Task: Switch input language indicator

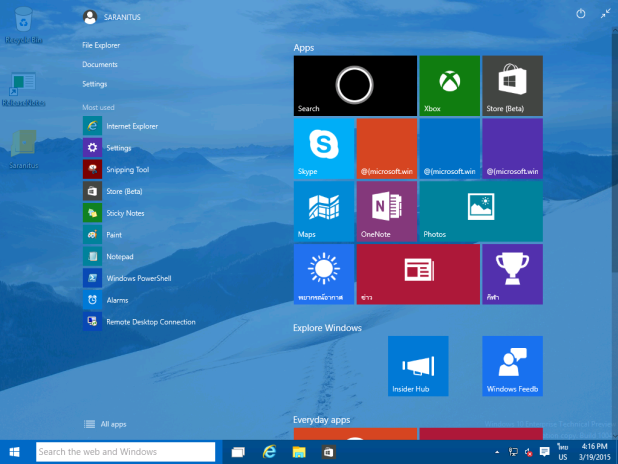Action: [x=563, y=452]
